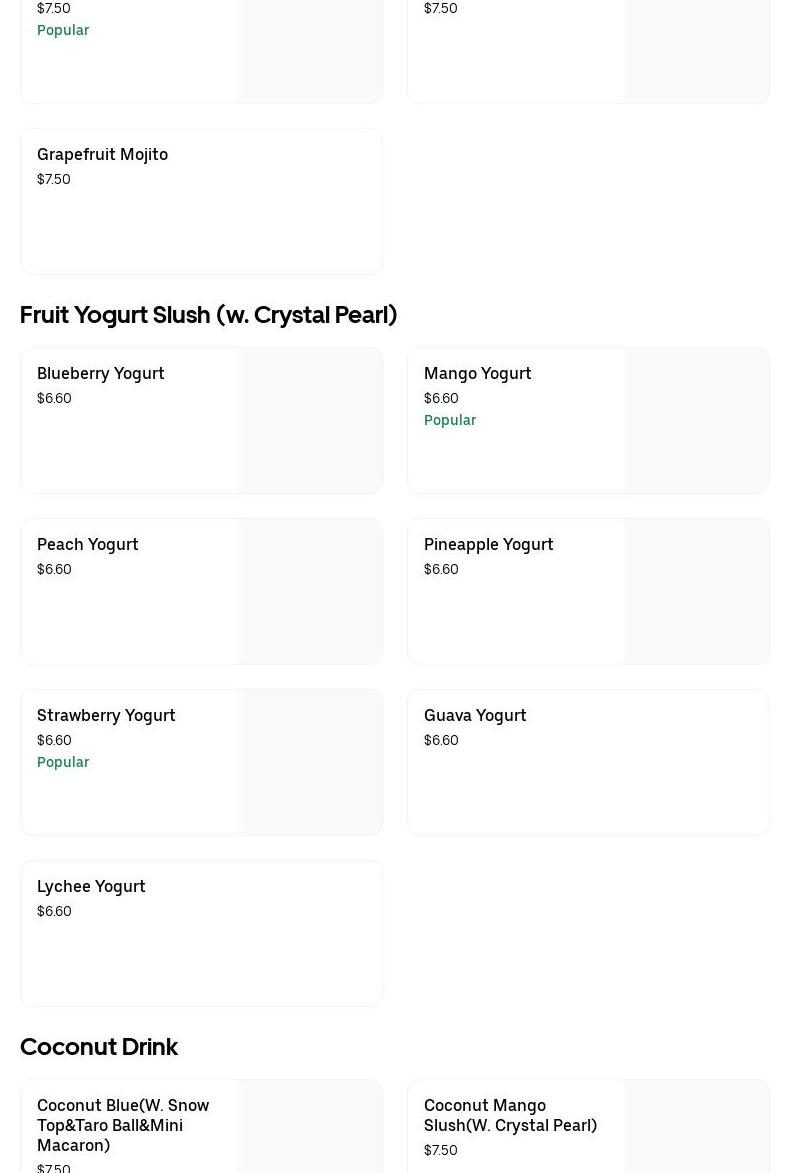Click the Mango Yogurt photo thumbnail
Screen dimensions: 804x1173
coord(696,420)
